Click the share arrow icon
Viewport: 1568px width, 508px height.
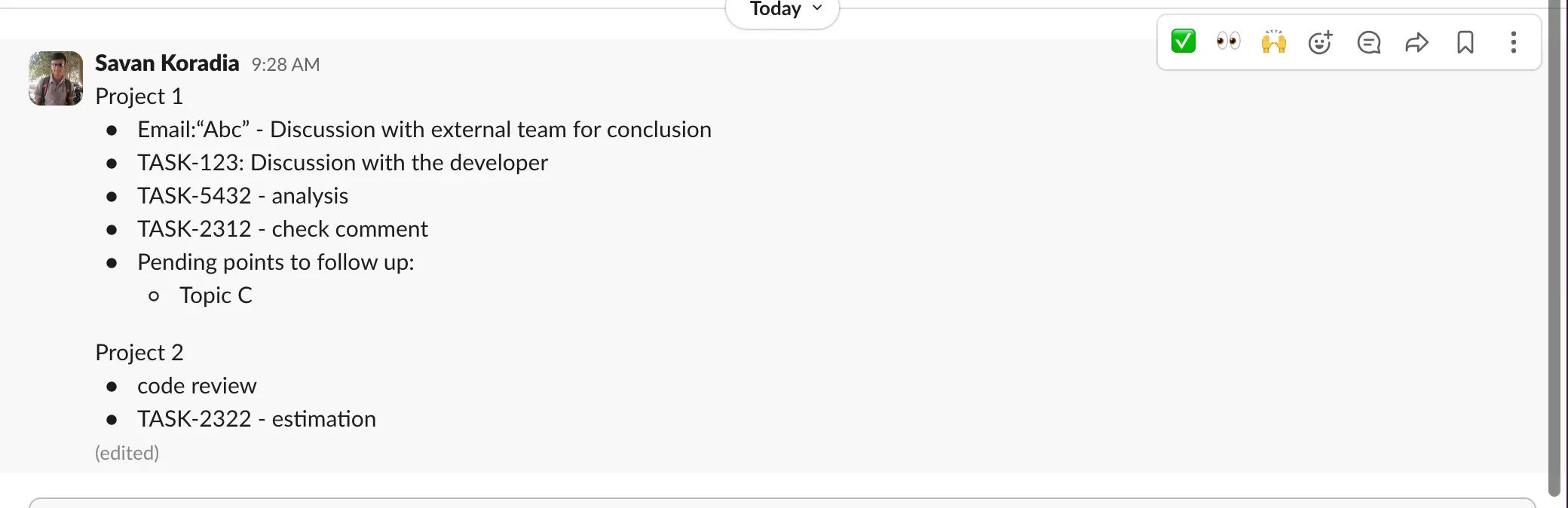point(1416,42)
